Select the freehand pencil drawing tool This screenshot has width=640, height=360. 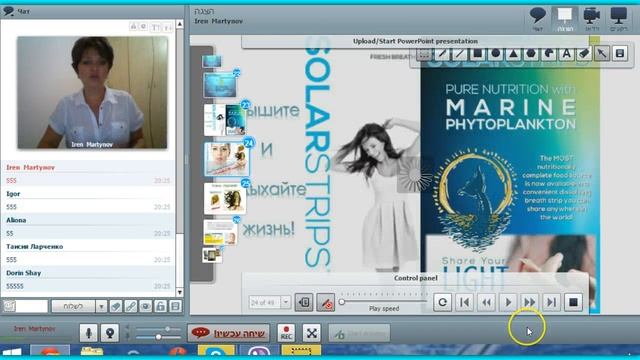click(442, 53)
